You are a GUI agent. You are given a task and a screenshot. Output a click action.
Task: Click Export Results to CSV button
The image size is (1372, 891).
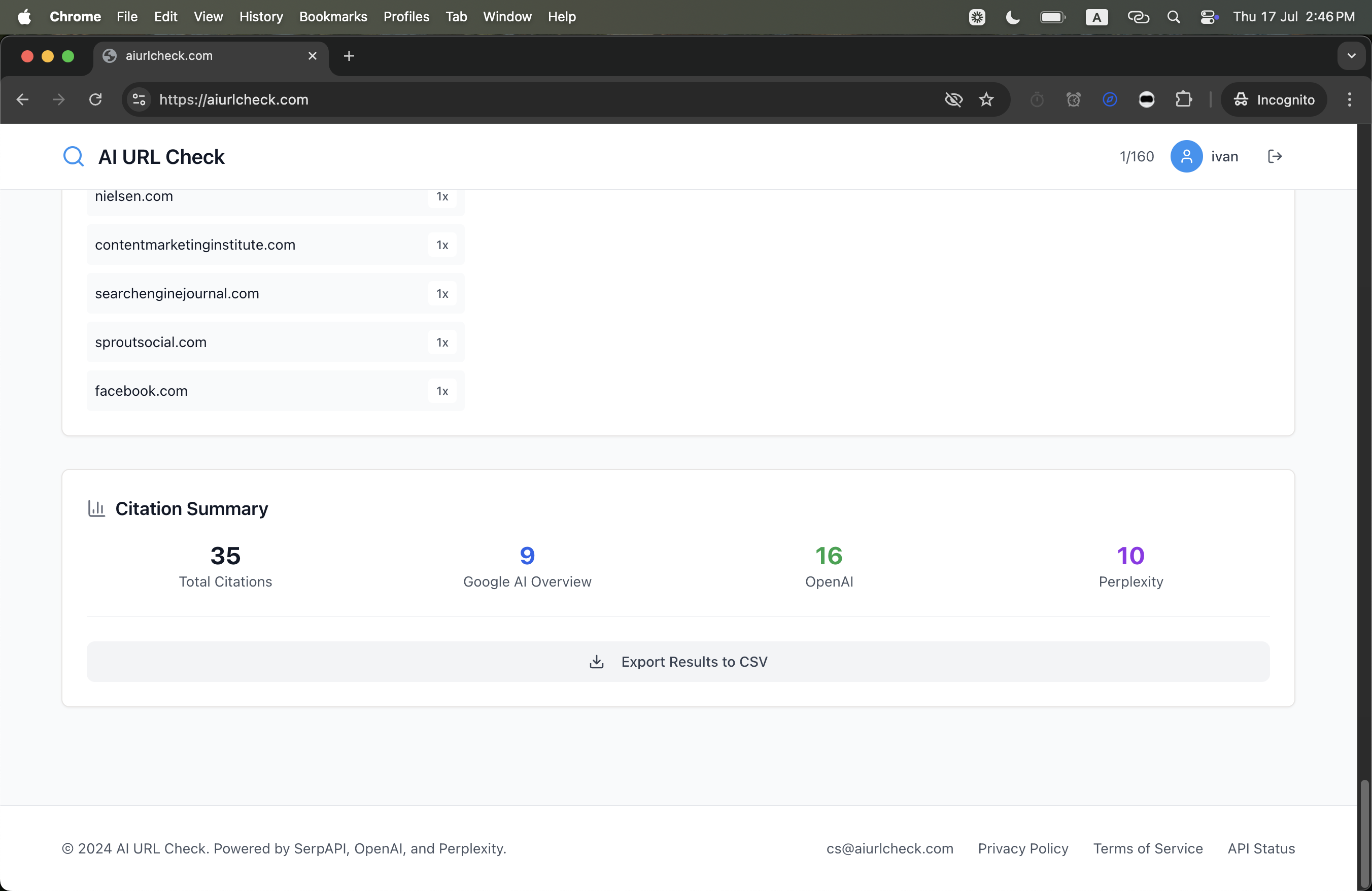click(678, 662)
